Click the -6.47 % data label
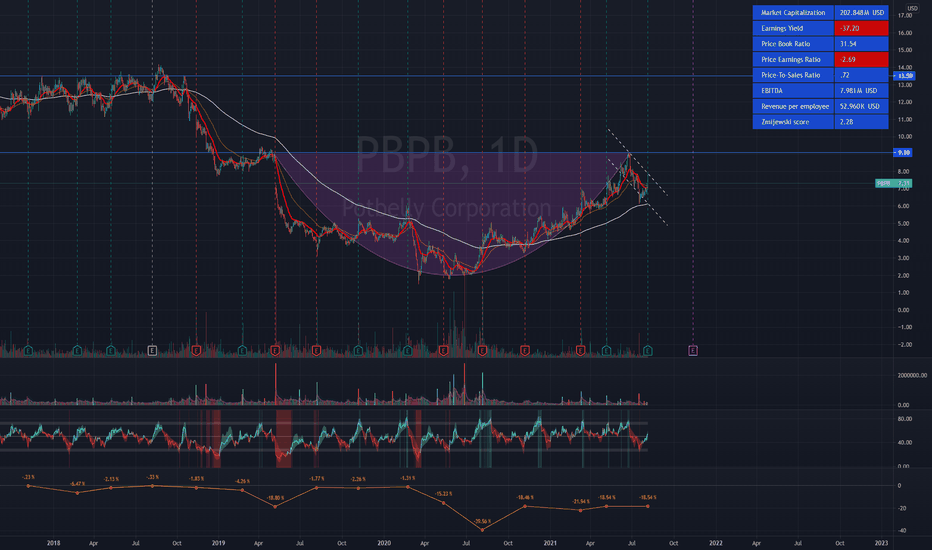This screenshot has width=932, height=550. pyautogui.click(x=77, y=484)
